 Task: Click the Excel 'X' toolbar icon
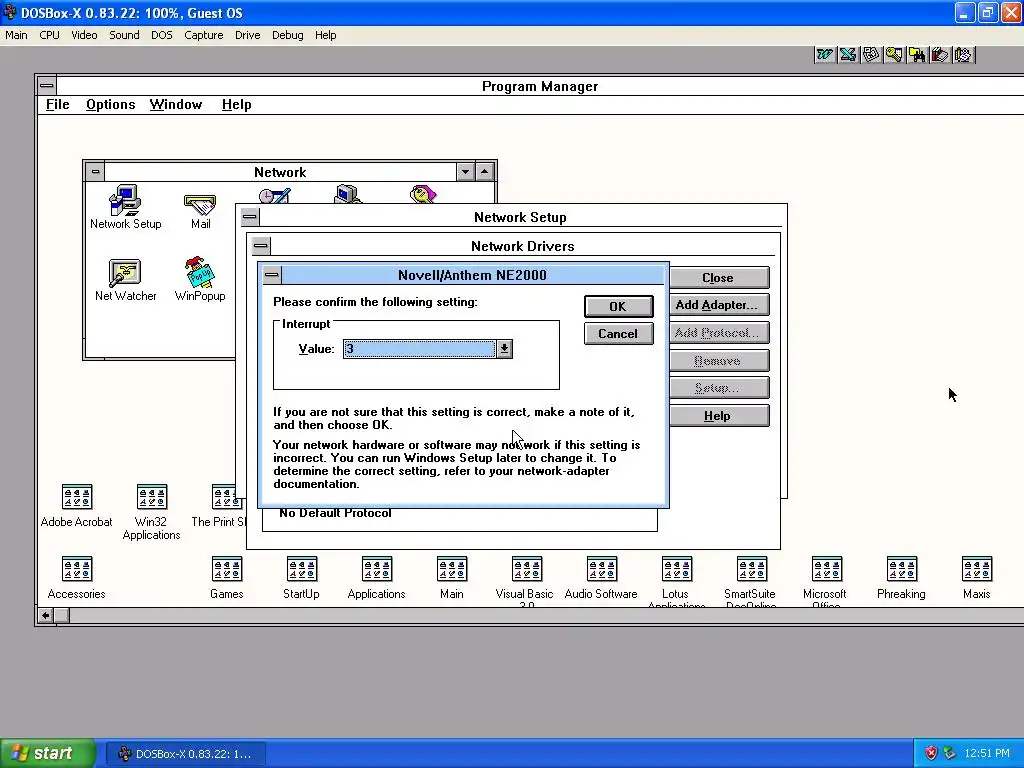pos(848,55)
